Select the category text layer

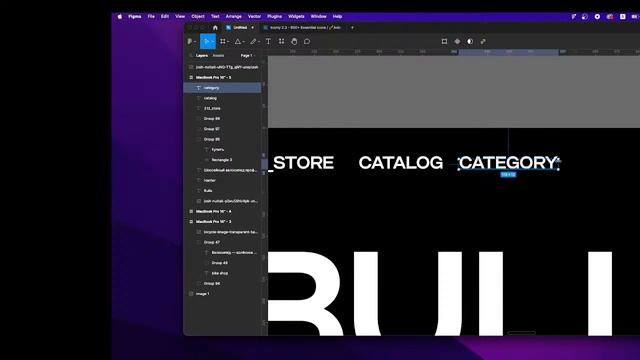click(222, 88)
